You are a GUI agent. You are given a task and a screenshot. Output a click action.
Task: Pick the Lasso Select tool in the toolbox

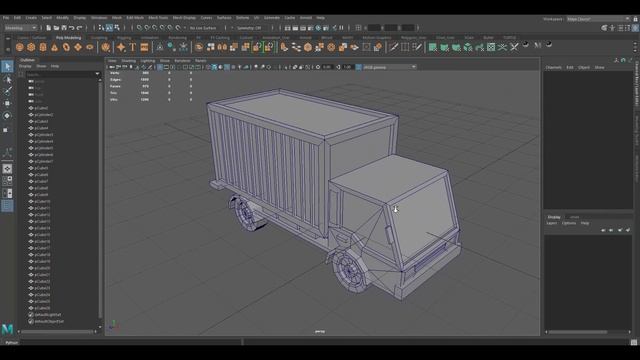click(7, 80)
